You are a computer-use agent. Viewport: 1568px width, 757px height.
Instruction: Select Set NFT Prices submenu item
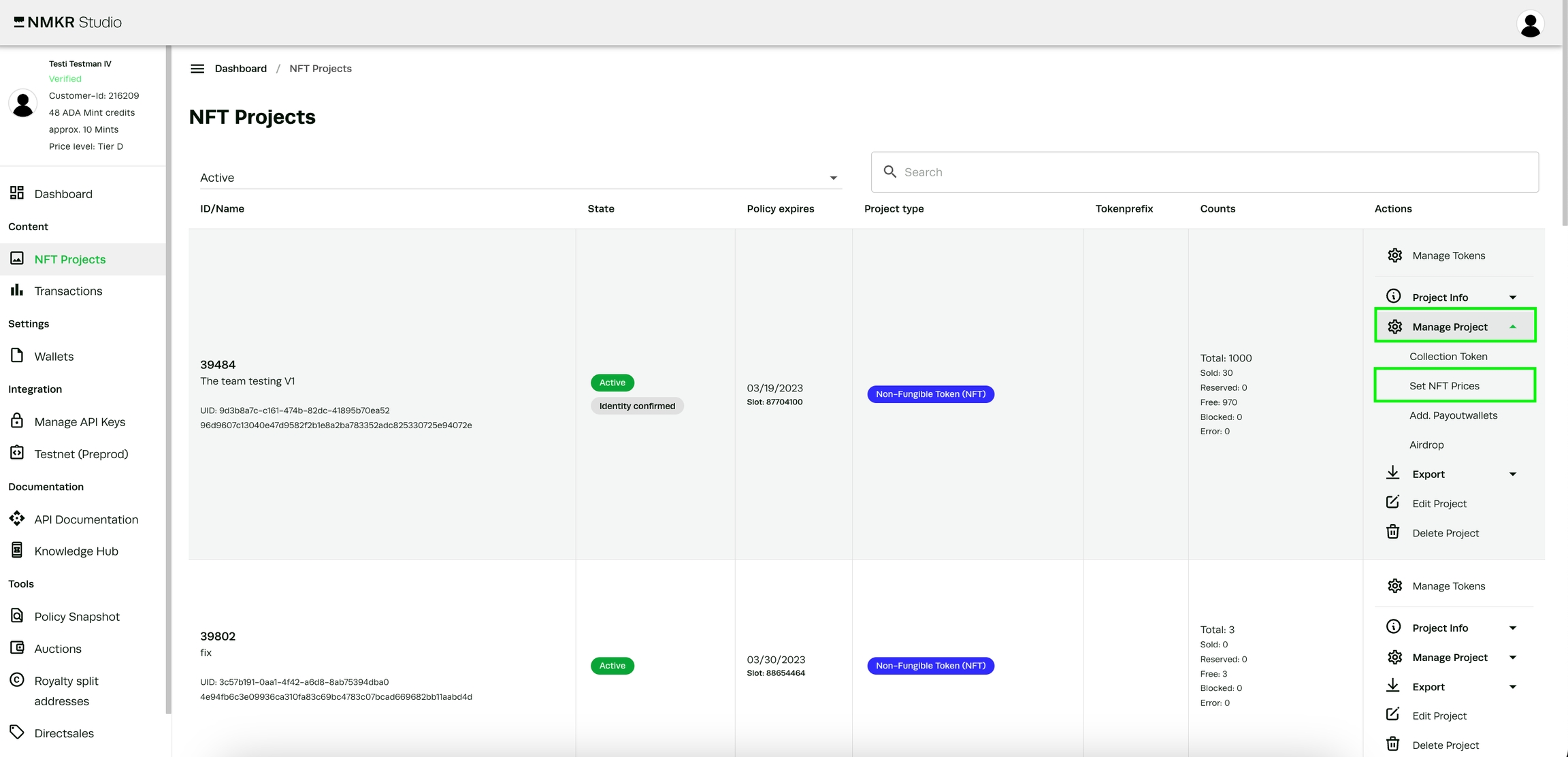coord(1444,386)
